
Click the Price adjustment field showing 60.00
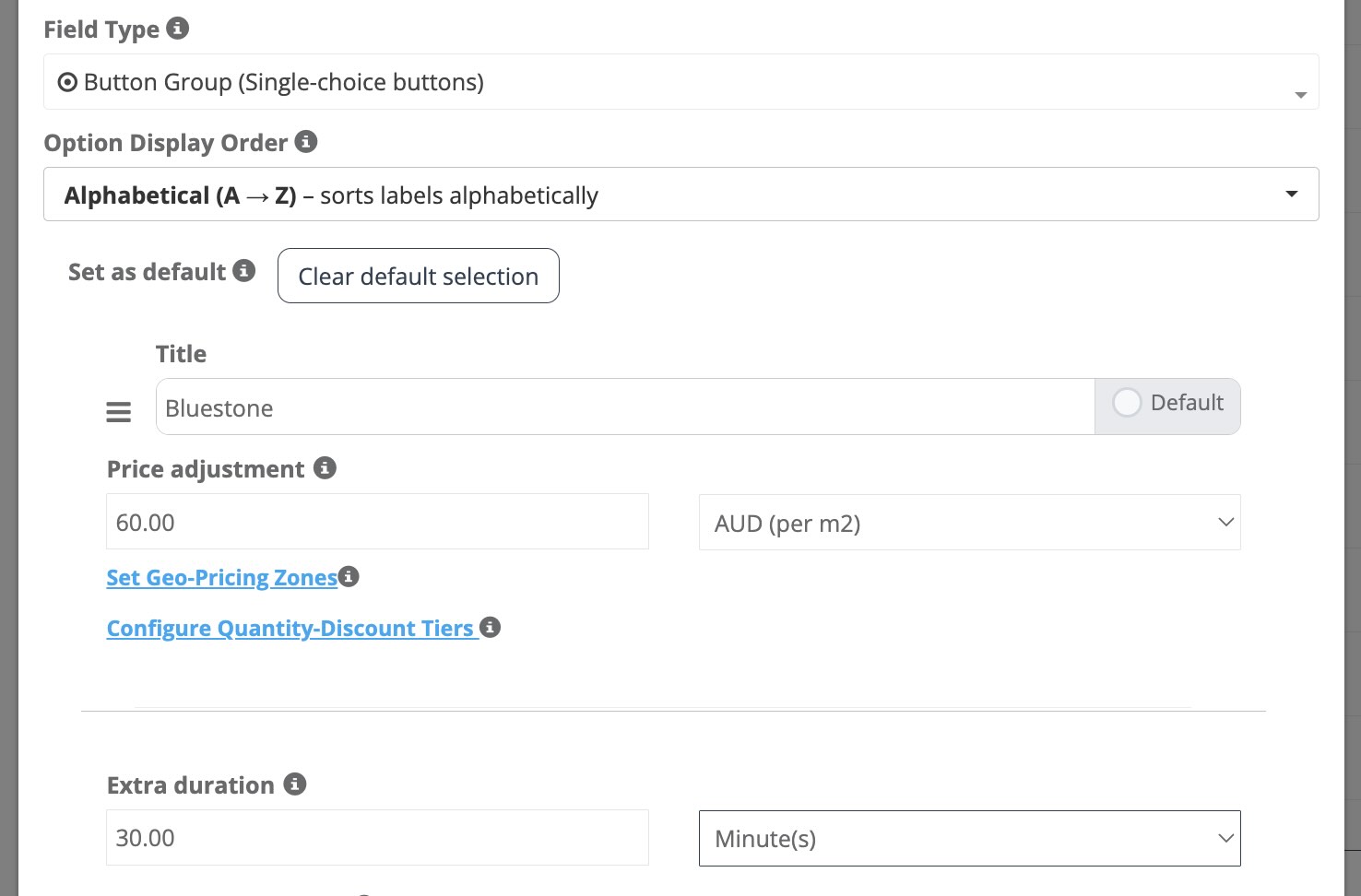[377, 523]
